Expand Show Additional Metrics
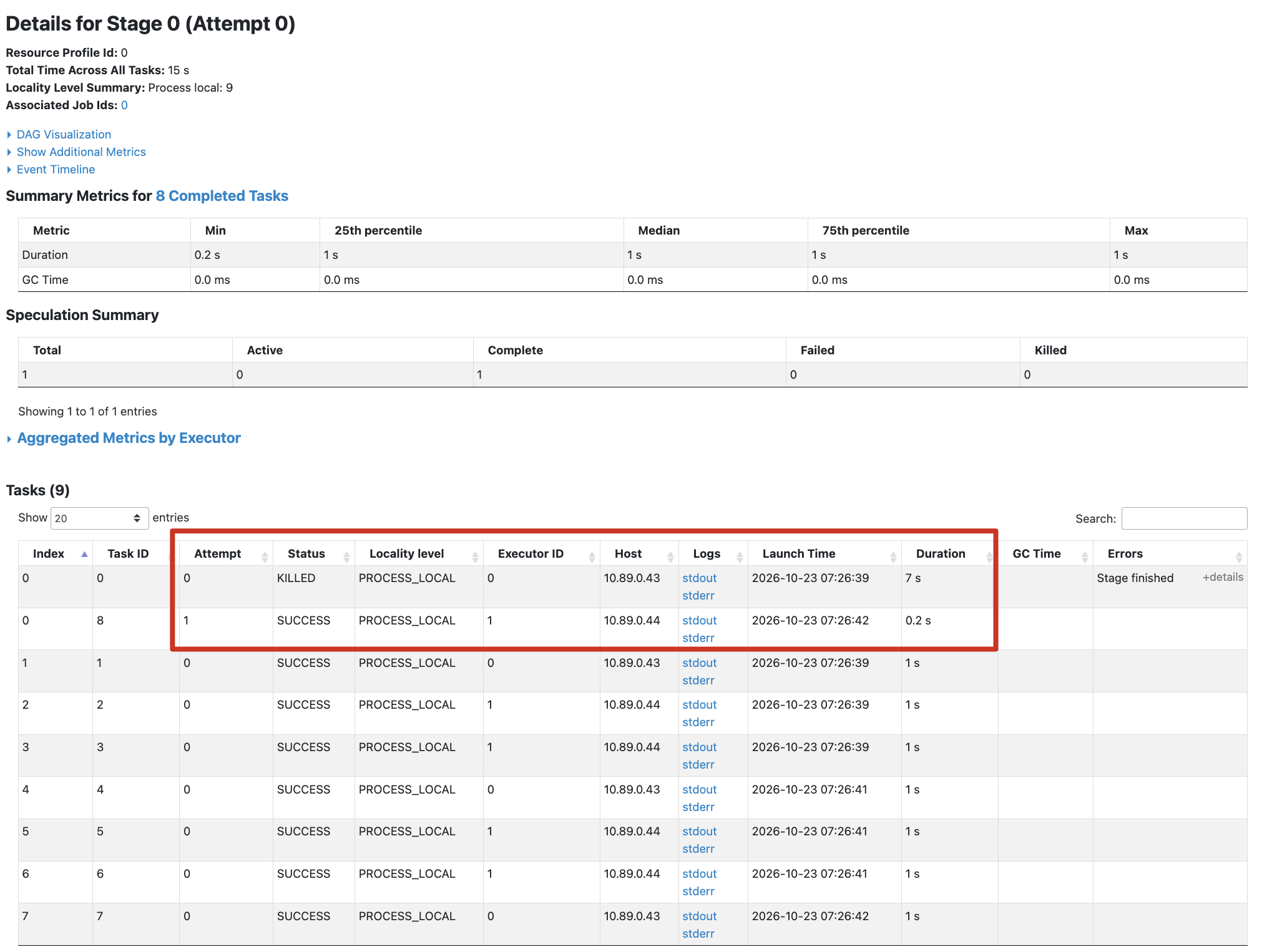This screenshot has height=952, width=1267. pyautogui.click(x=81, y=152)
